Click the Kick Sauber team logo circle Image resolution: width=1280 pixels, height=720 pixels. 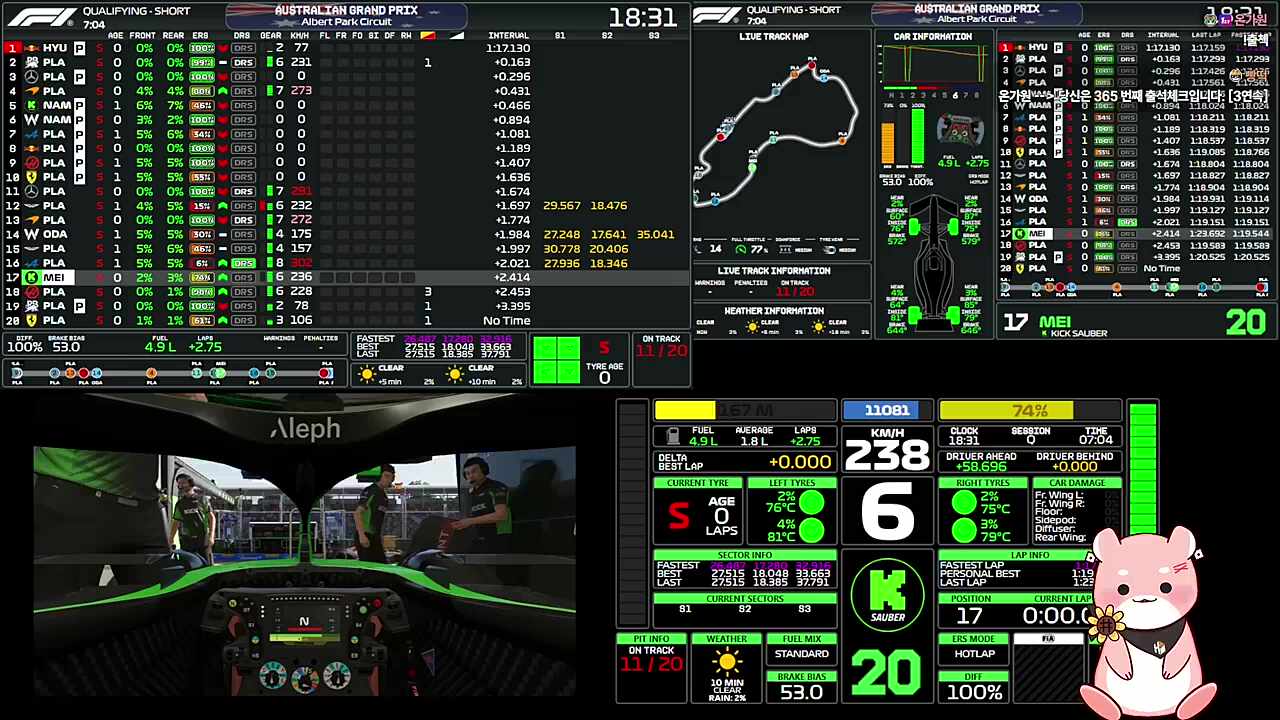(887, 595)
